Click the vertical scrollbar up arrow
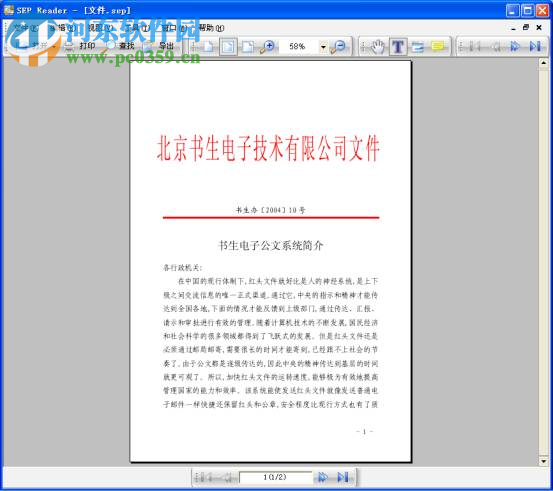 (x=543, y=63)
